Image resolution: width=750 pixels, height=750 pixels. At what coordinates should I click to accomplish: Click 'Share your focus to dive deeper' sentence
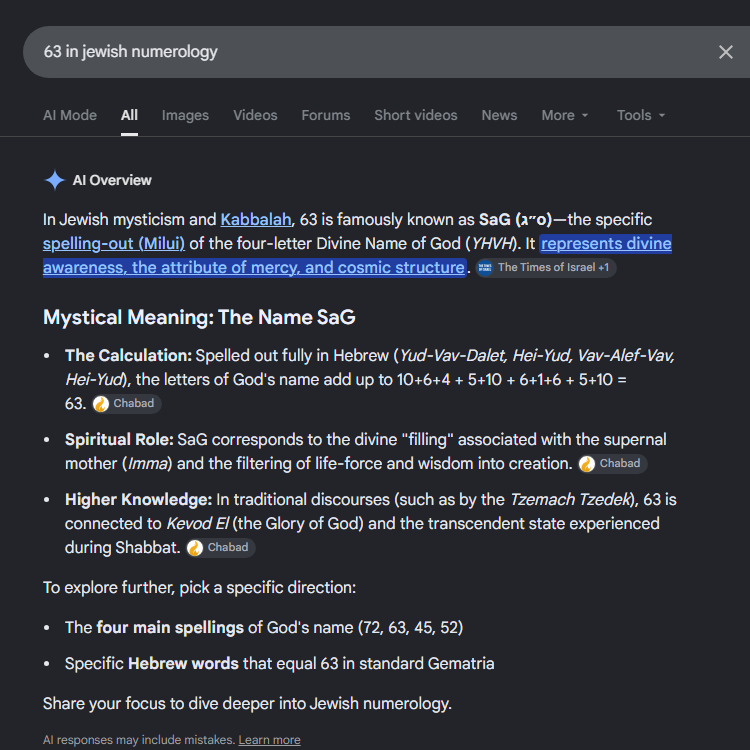pyautogui.click(x=247, y=704)
